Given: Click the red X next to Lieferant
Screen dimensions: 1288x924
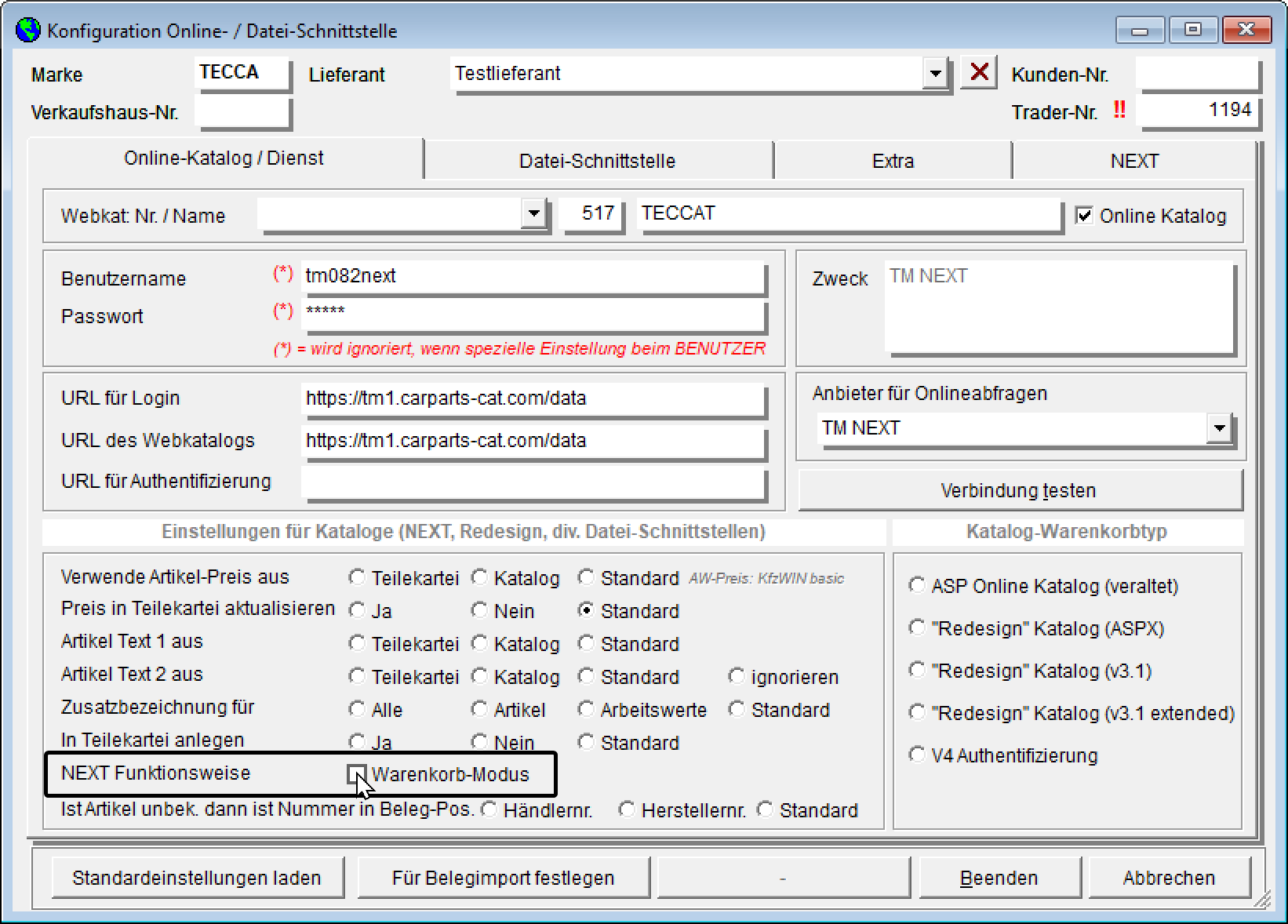Looking at the screenshot, I should [x=978, y=73].
